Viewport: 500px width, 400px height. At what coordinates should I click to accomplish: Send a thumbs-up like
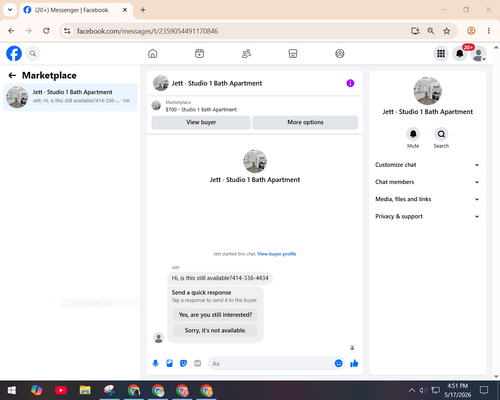[x=354, y=363]
